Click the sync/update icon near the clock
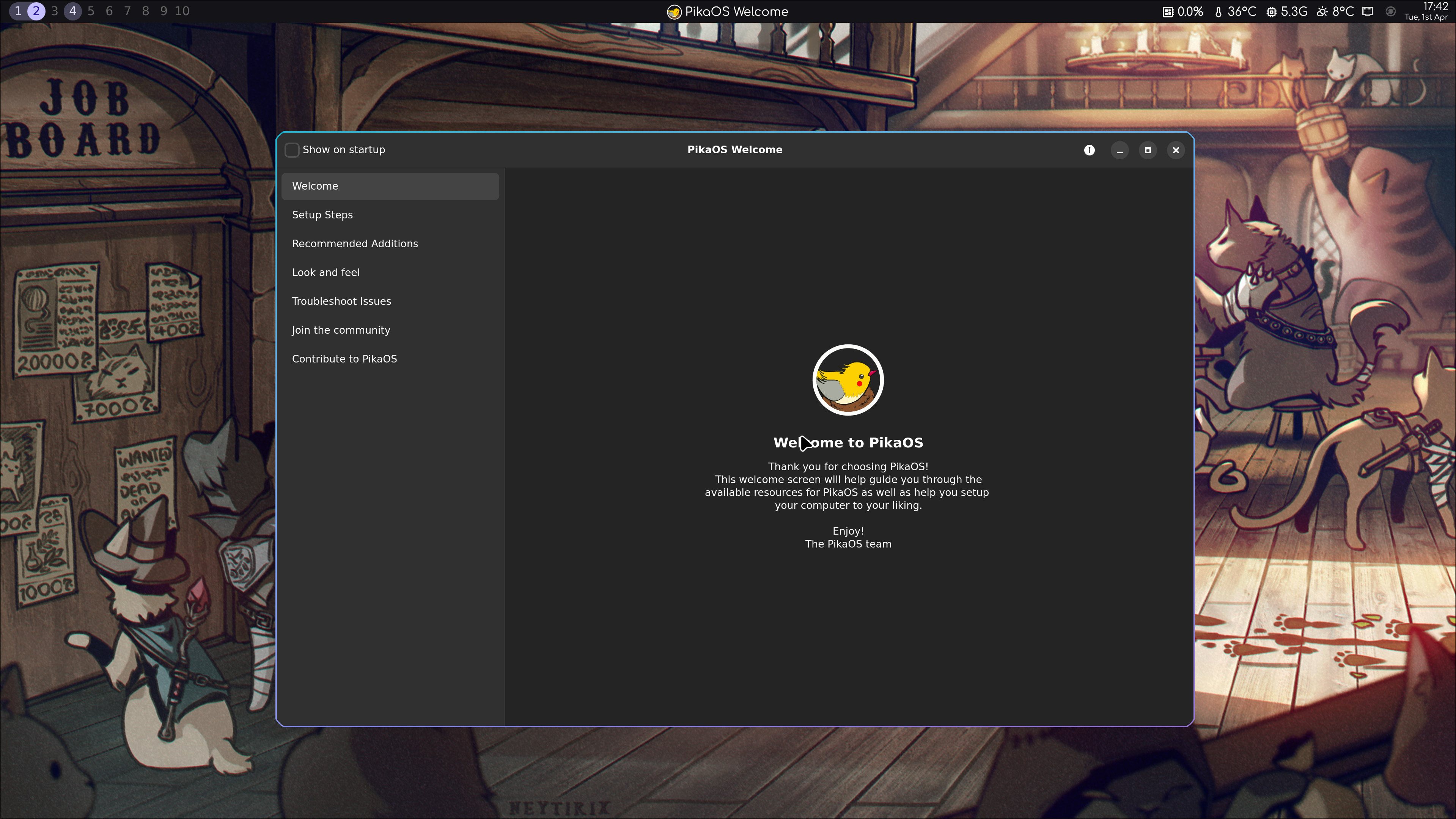The height and width of the screenshot is (819, 1456). 1390,11
